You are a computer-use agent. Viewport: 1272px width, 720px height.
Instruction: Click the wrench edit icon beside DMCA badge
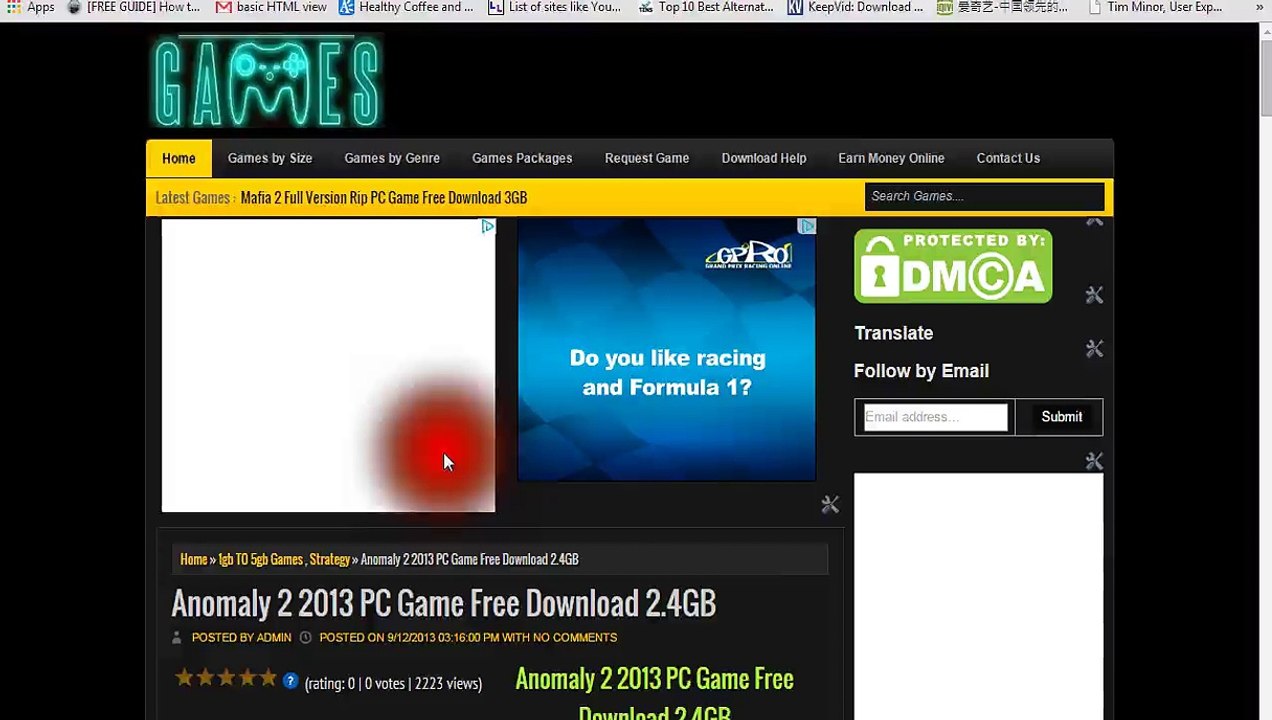pyautogui.click(x=1094, y=295)
